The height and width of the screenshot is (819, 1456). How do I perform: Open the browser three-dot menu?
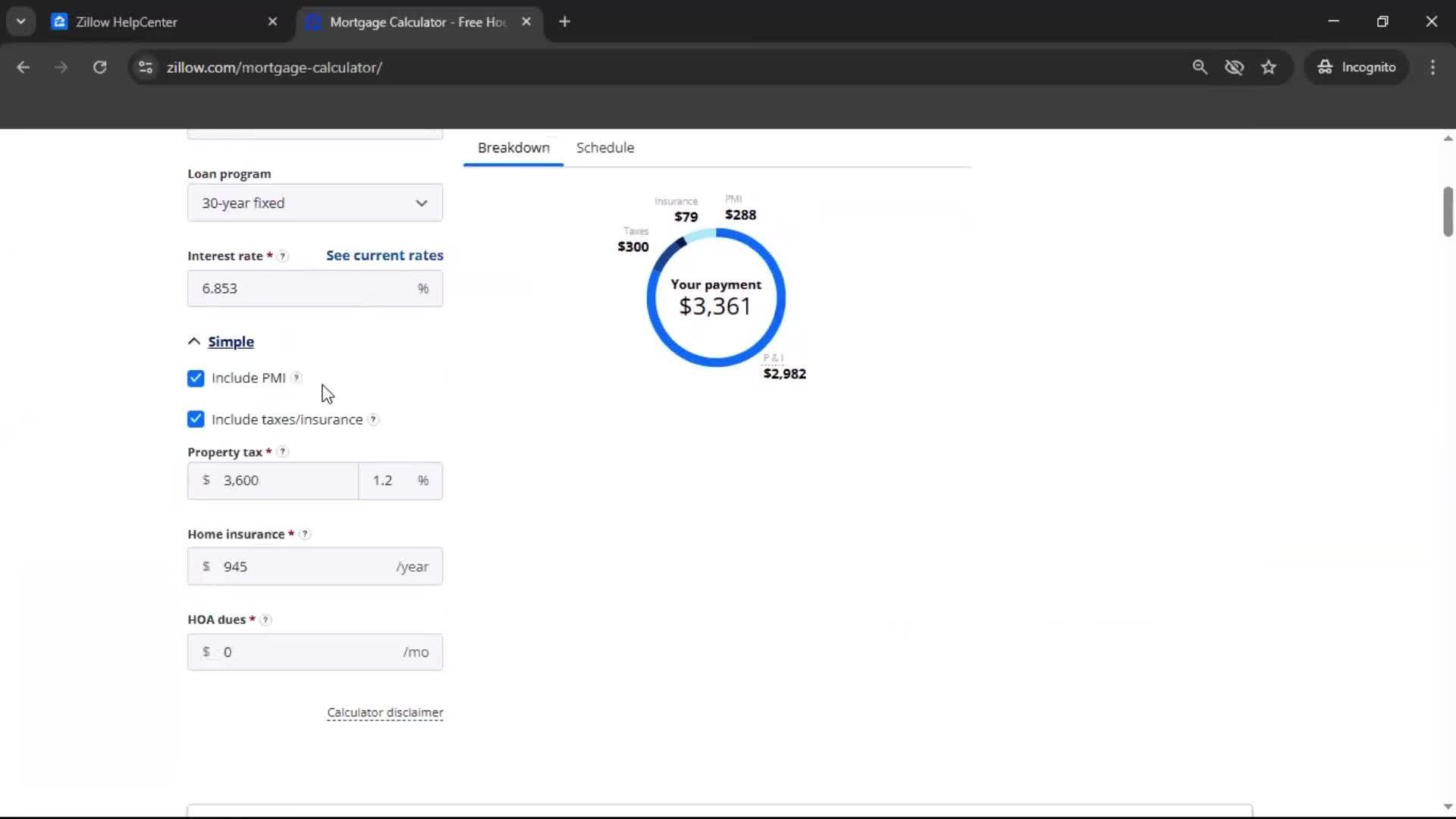point(1432,67)
